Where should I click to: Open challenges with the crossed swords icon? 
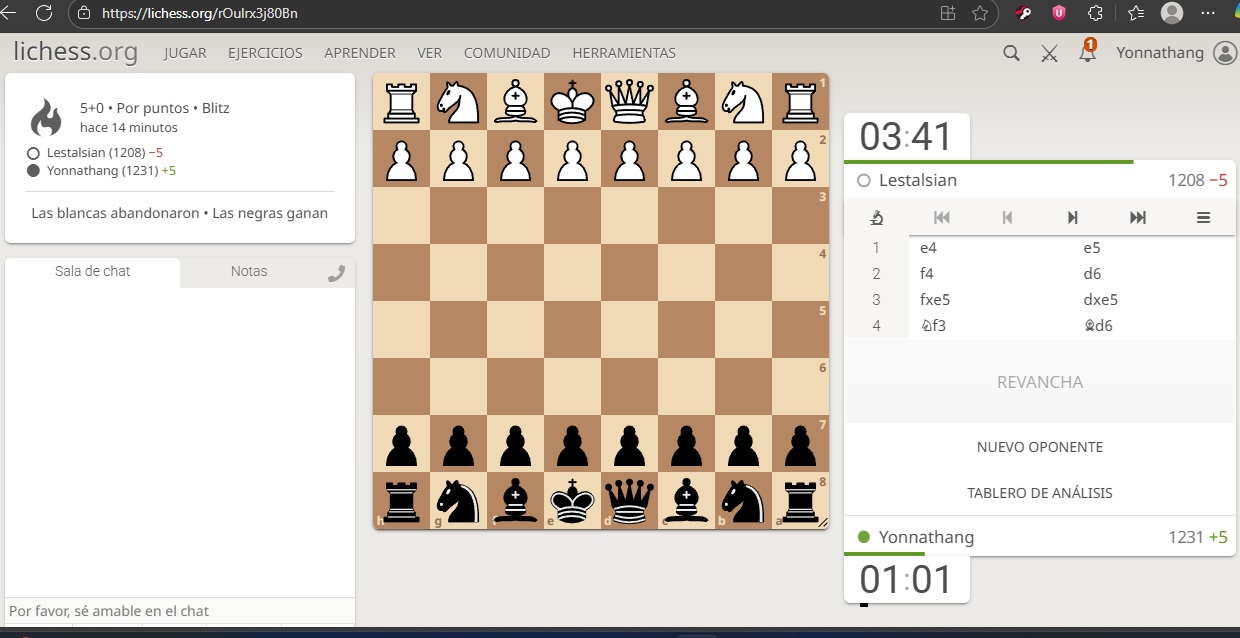pos(1049,53)
